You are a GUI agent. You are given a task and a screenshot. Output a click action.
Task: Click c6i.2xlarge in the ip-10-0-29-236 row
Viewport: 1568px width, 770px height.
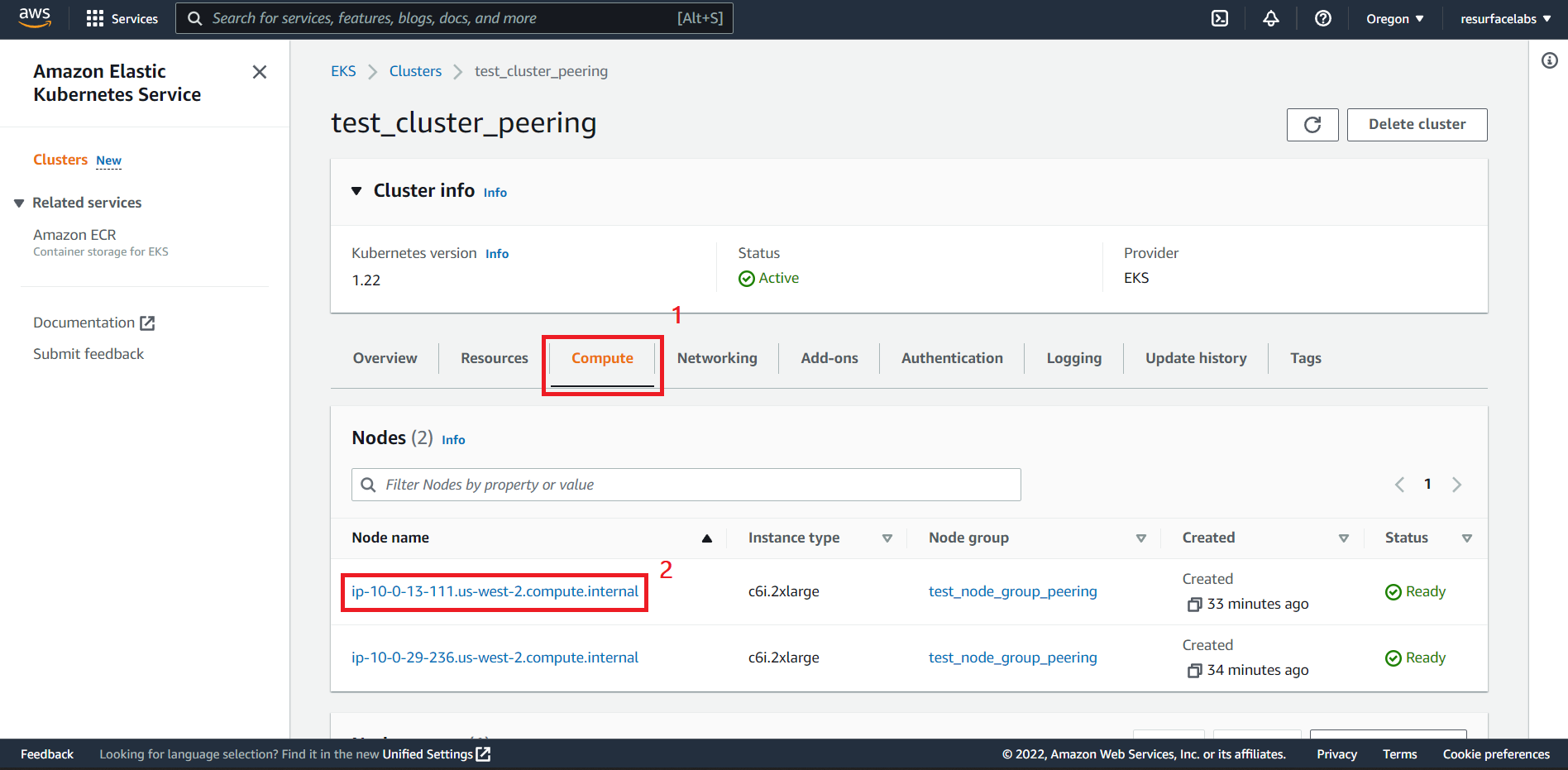[x=784, y=658]
